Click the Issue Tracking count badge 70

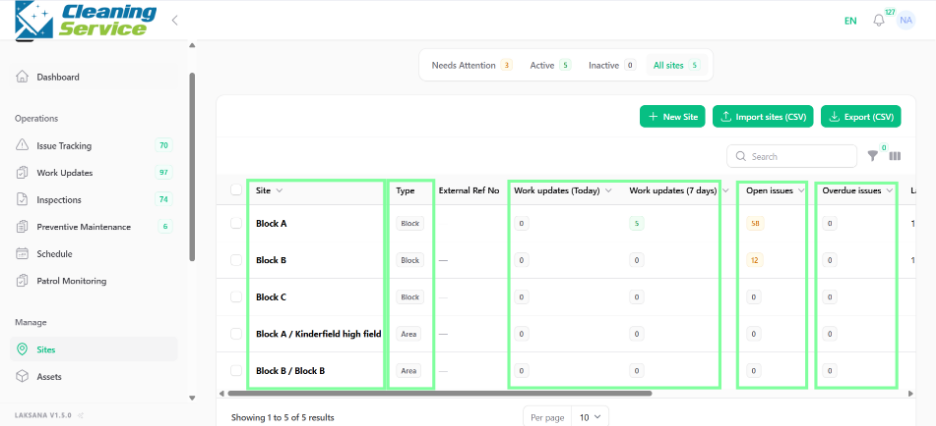point(164,145)
